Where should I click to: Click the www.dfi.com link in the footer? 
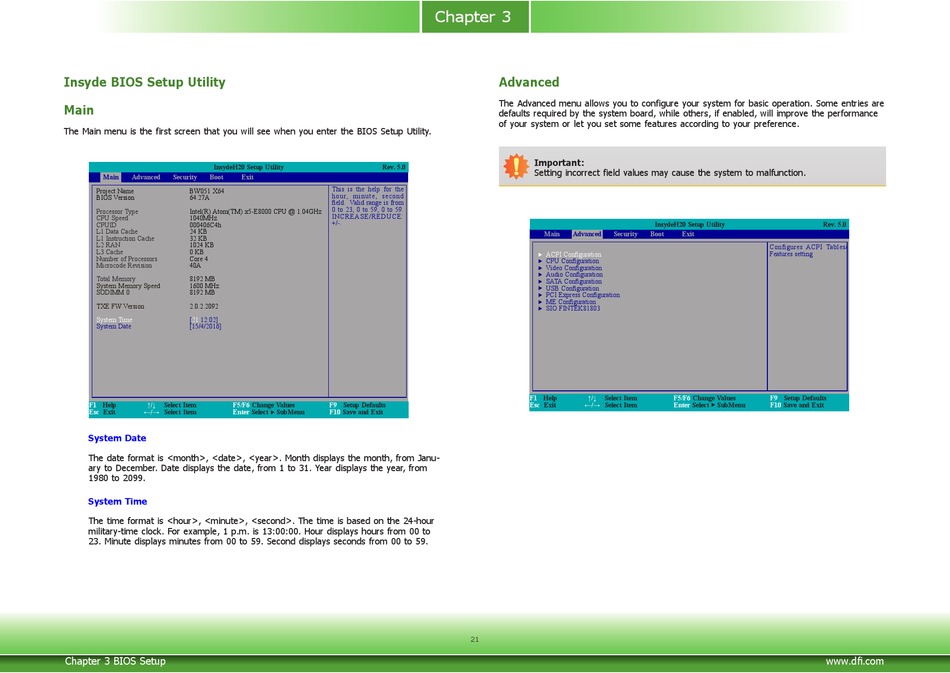[854, 661]
